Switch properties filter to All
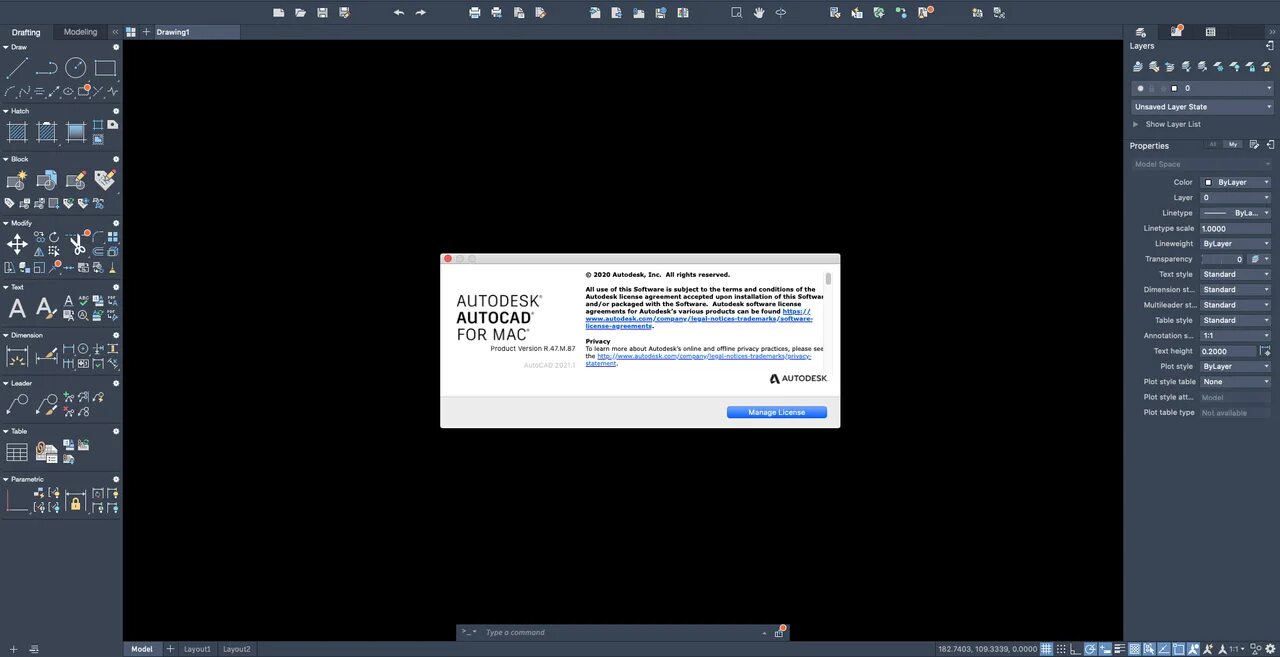Image resolution: width=1280 pixels, height=657 pixels. click(1213, 144)
